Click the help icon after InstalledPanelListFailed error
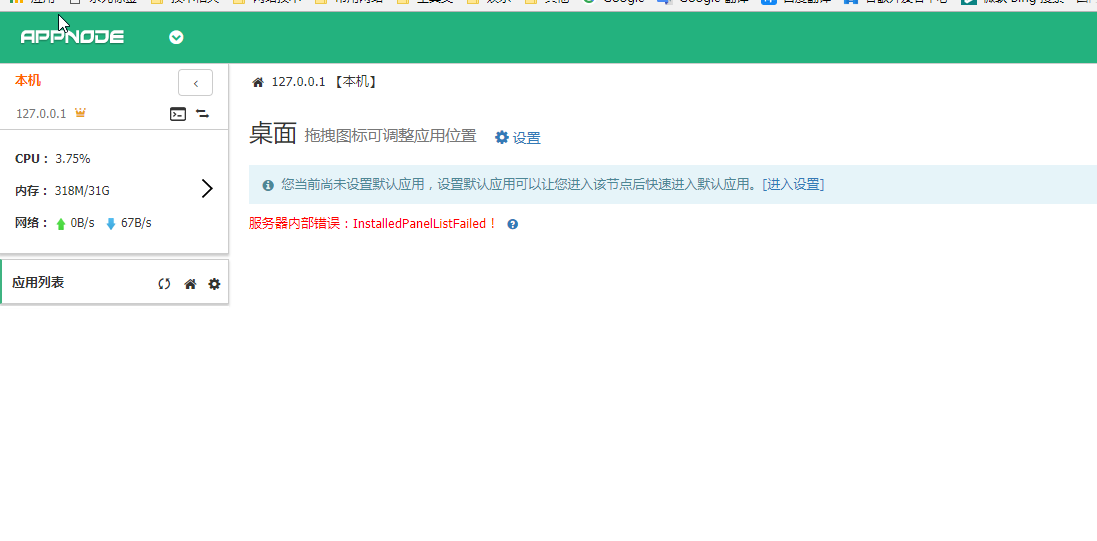Image resolution: width=1097 pixels, height=541 pixels. pos(512,224)
